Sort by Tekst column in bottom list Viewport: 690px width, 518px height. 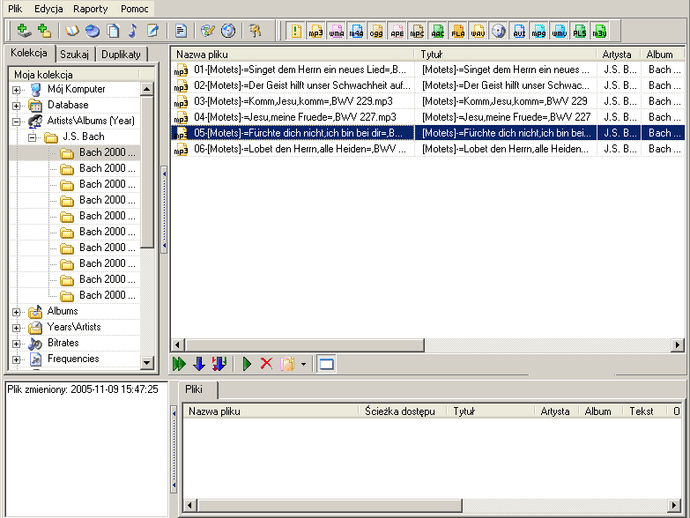645,411
